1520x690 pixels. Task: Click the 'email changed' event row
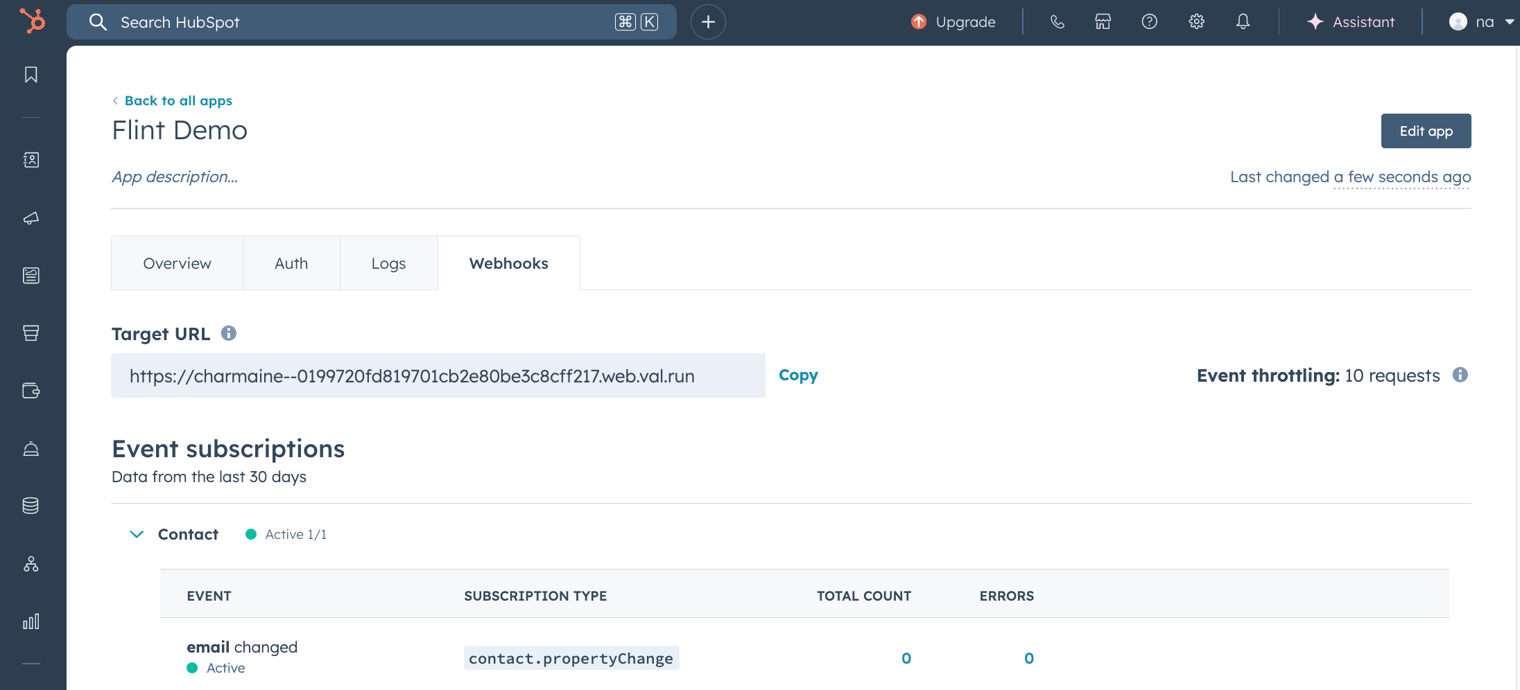pyautogui.click(x=804, y=657)
